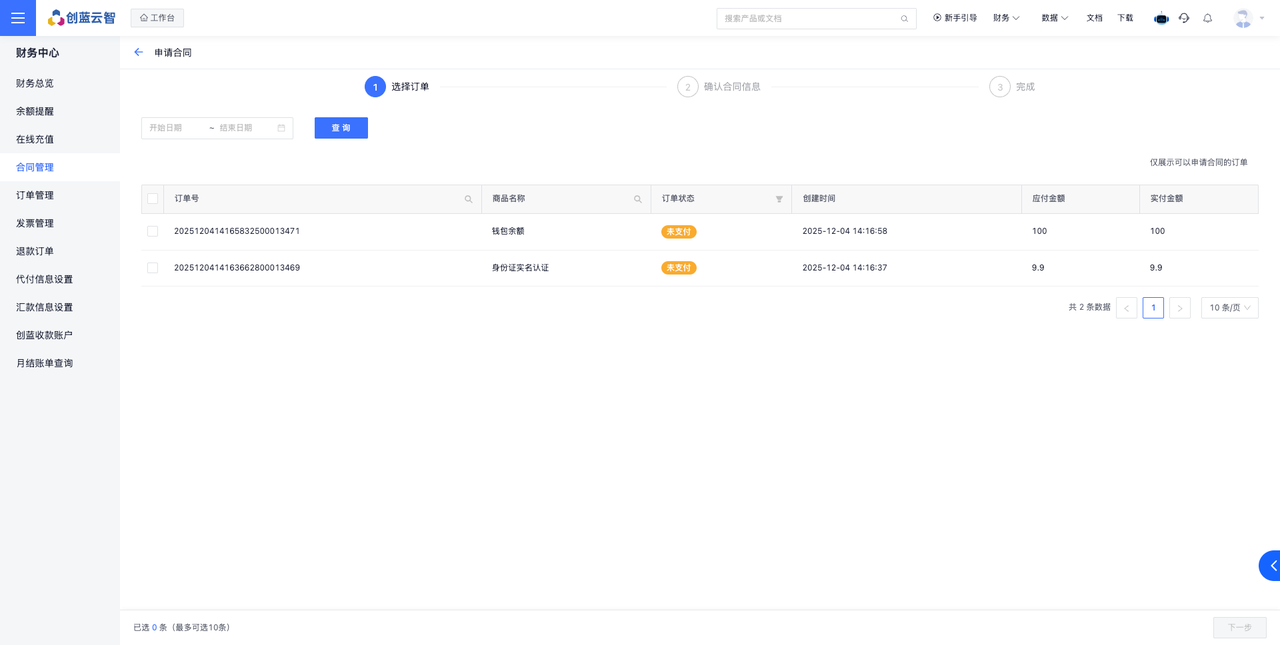Expand the 数据 dropdown in top bar
Screen dimensions: 1280x645
pyautogui.click(x=1054, y=18)
